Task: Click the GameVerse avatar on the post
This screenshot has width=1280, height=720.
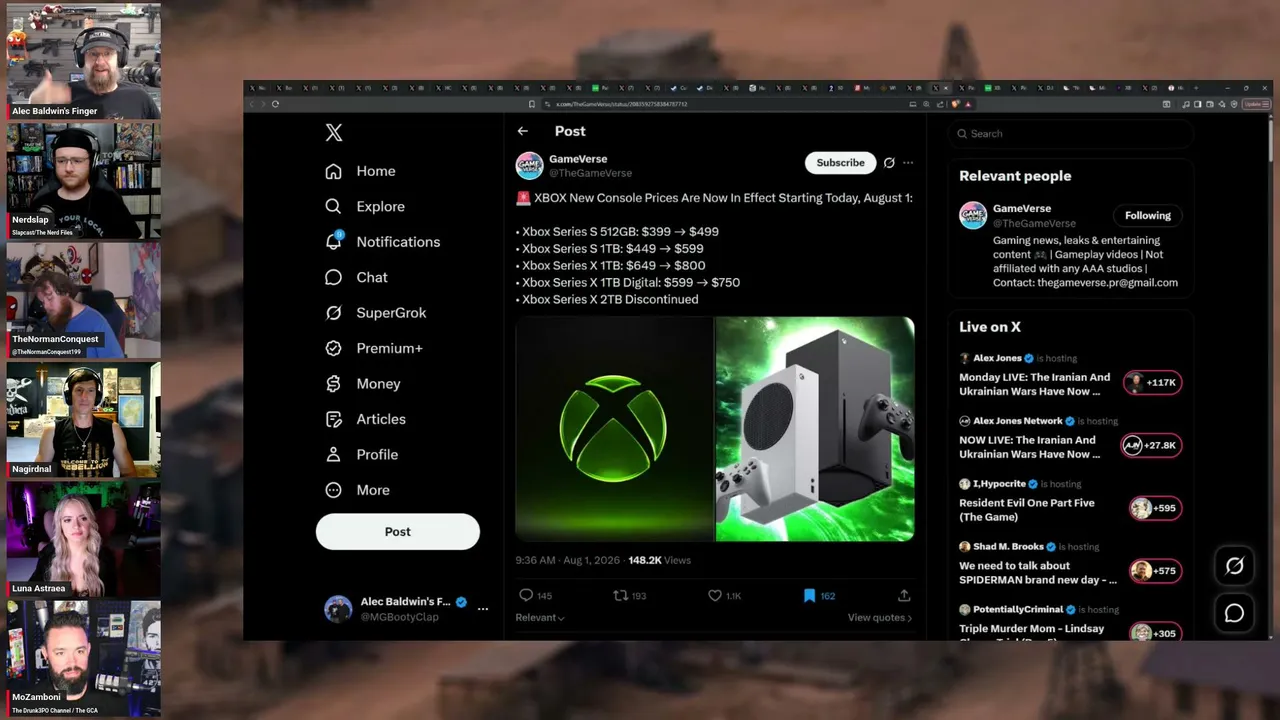Action: 529,165
